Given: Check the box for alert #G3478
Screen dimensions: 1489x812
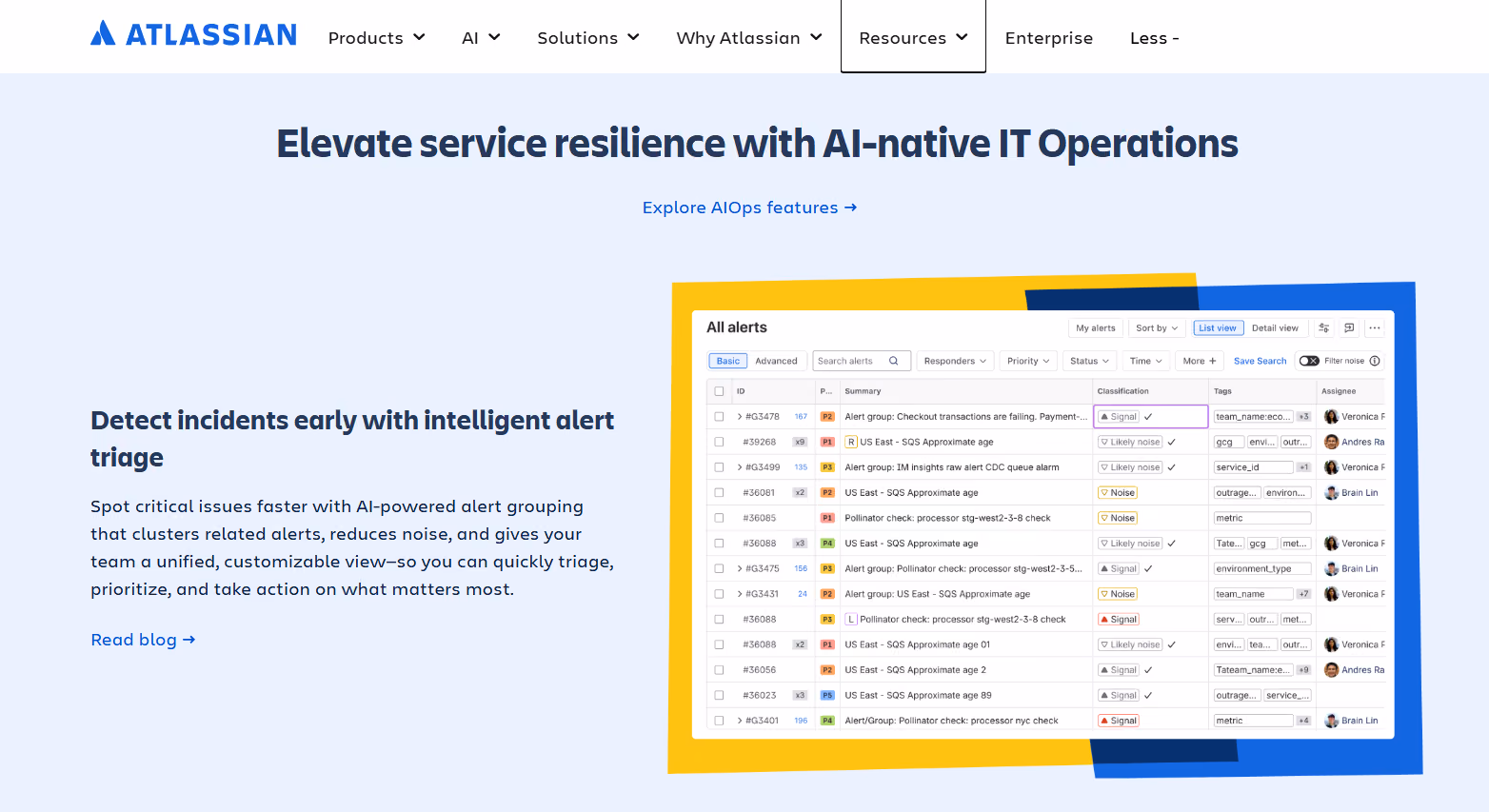Looking at the screenshot, I should pos(719,417).
